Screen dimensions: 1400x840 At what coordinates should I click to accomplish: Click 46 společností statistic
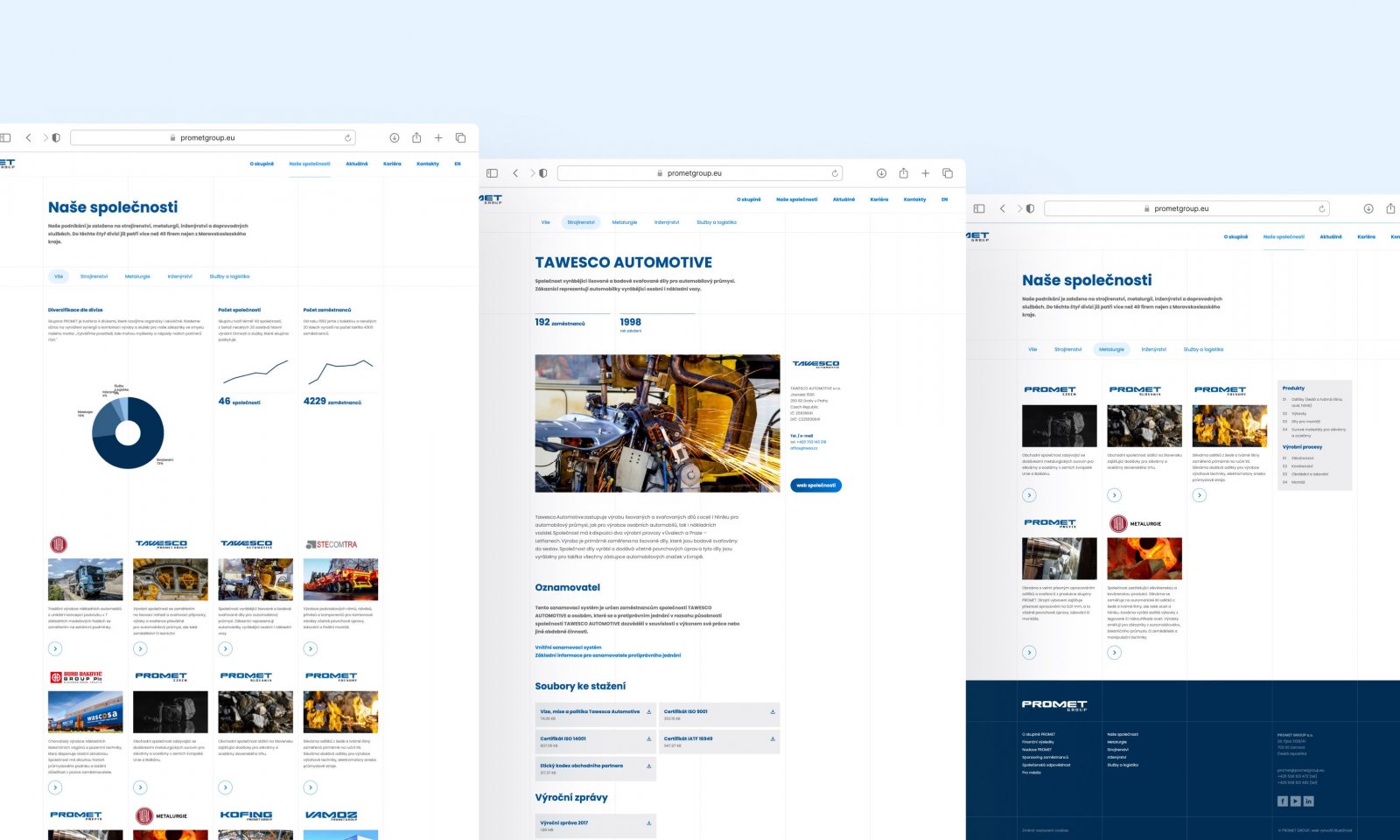pos(239,401)
